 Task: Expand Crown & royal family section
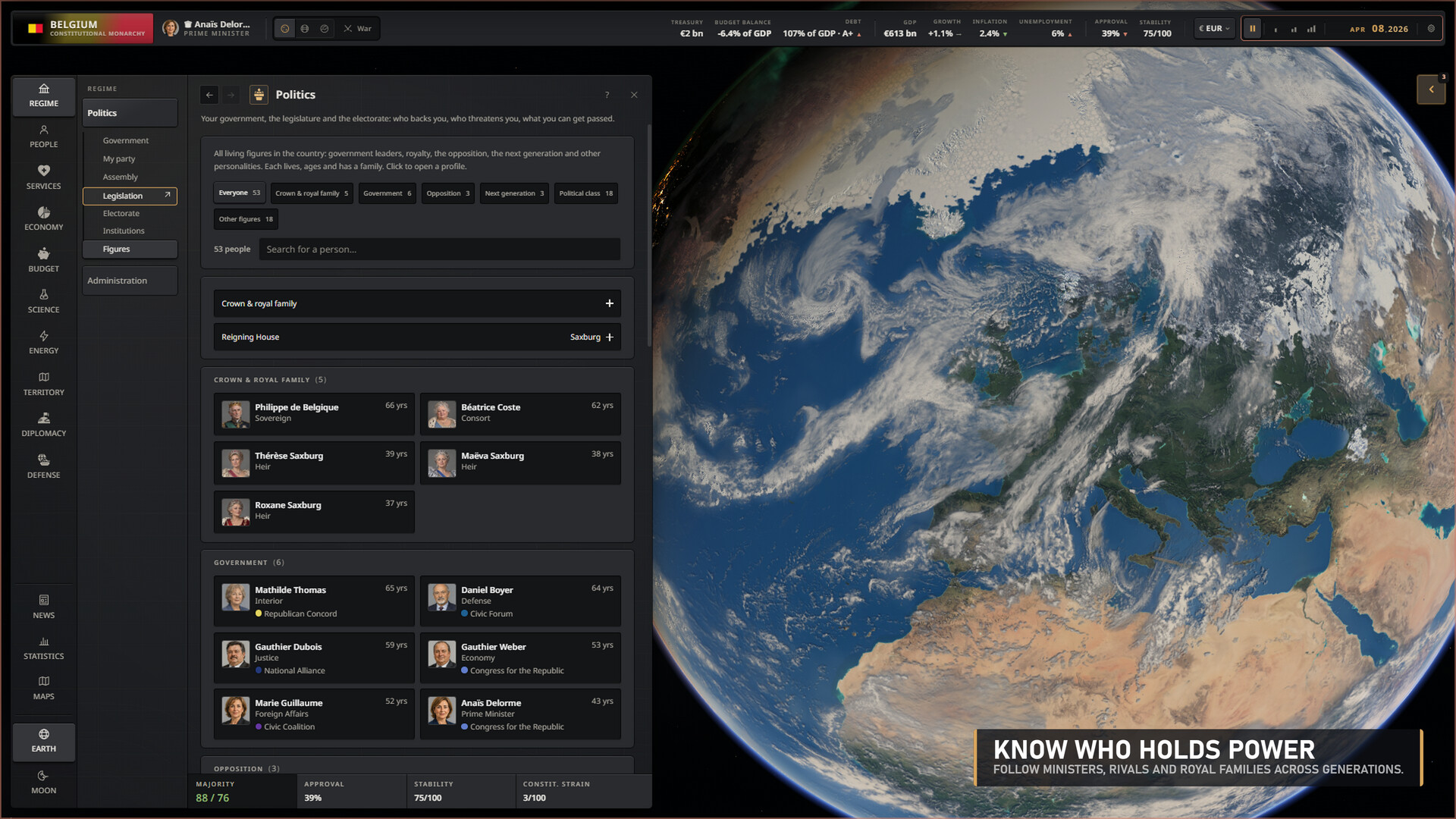pyautogui.click(x=417, y=303)
